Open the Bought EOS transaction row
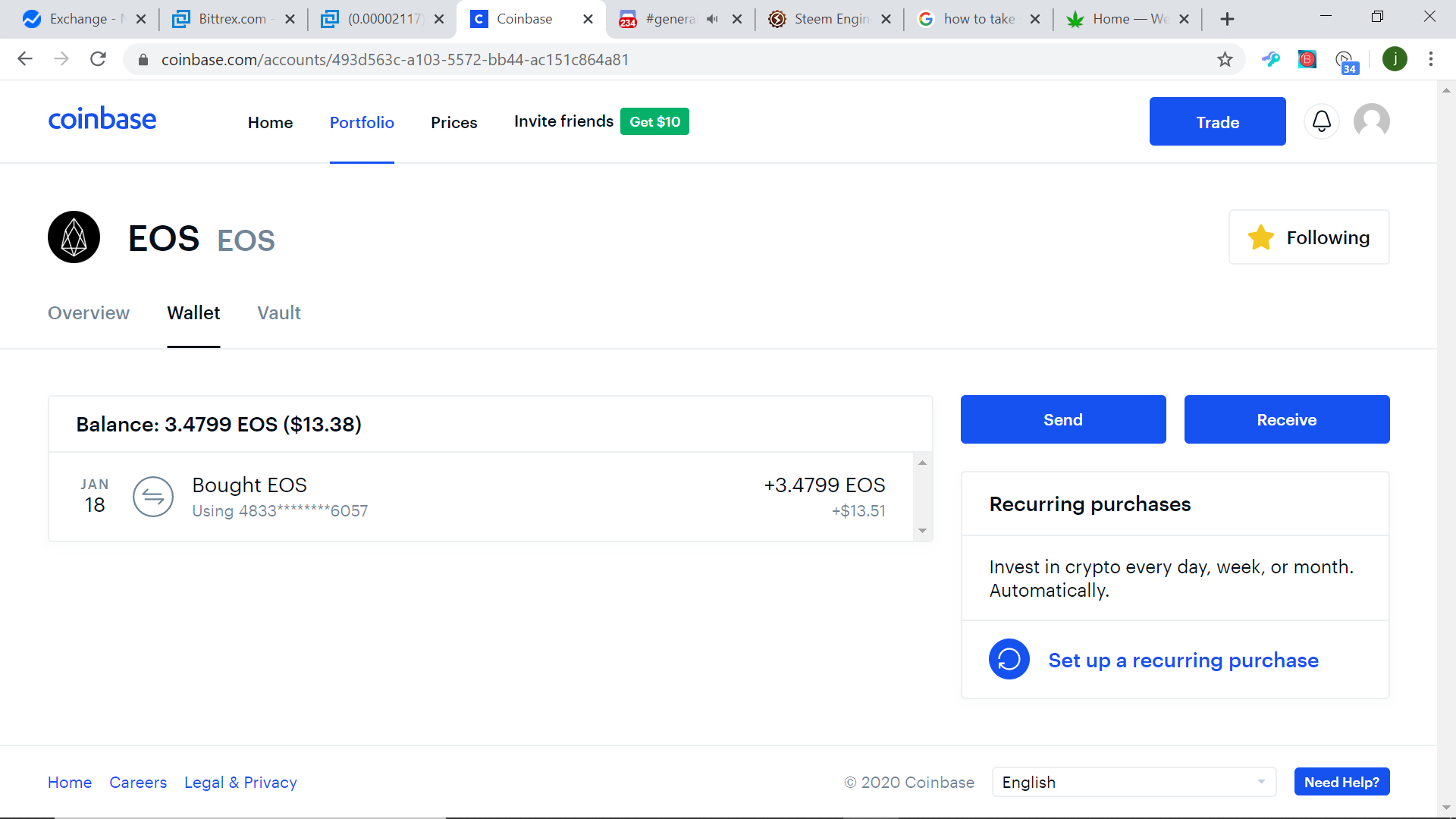Screen dimensions: 1456x819 pyautogui.click(x=482, y=497)
